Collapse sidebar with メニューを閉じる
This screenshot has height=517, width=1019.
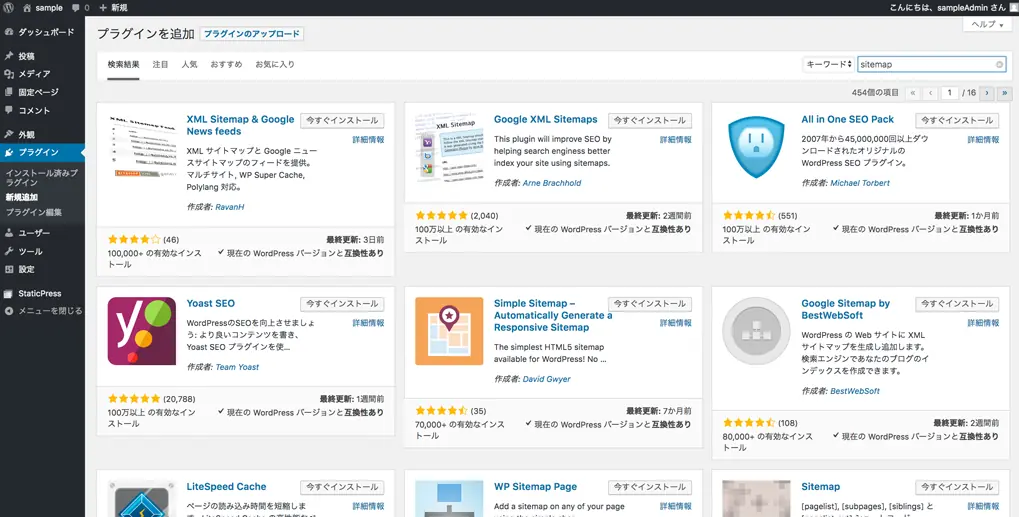42,311
